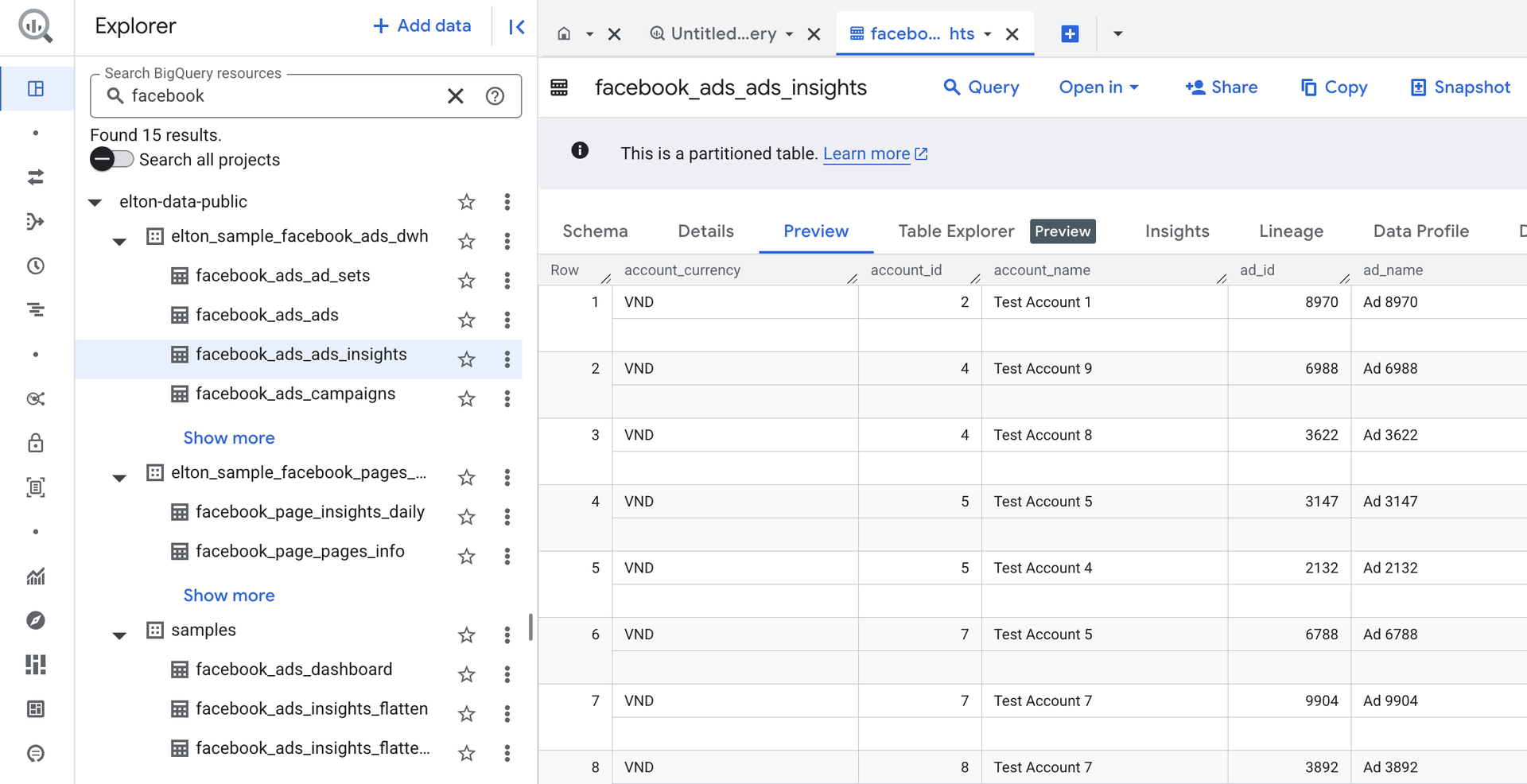Viewport: 1527px width, 784px height.
Task: Click the Query button
Action: coord(981,87)
